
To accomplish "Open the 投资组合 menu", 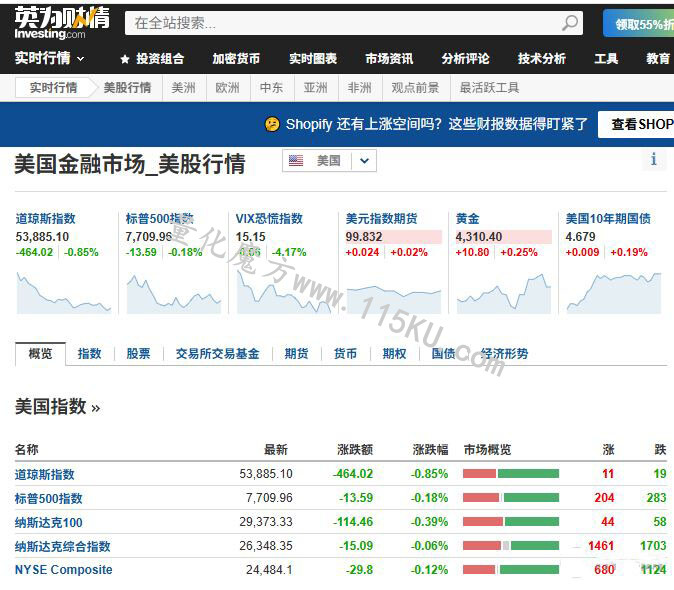I will point(160,58).
